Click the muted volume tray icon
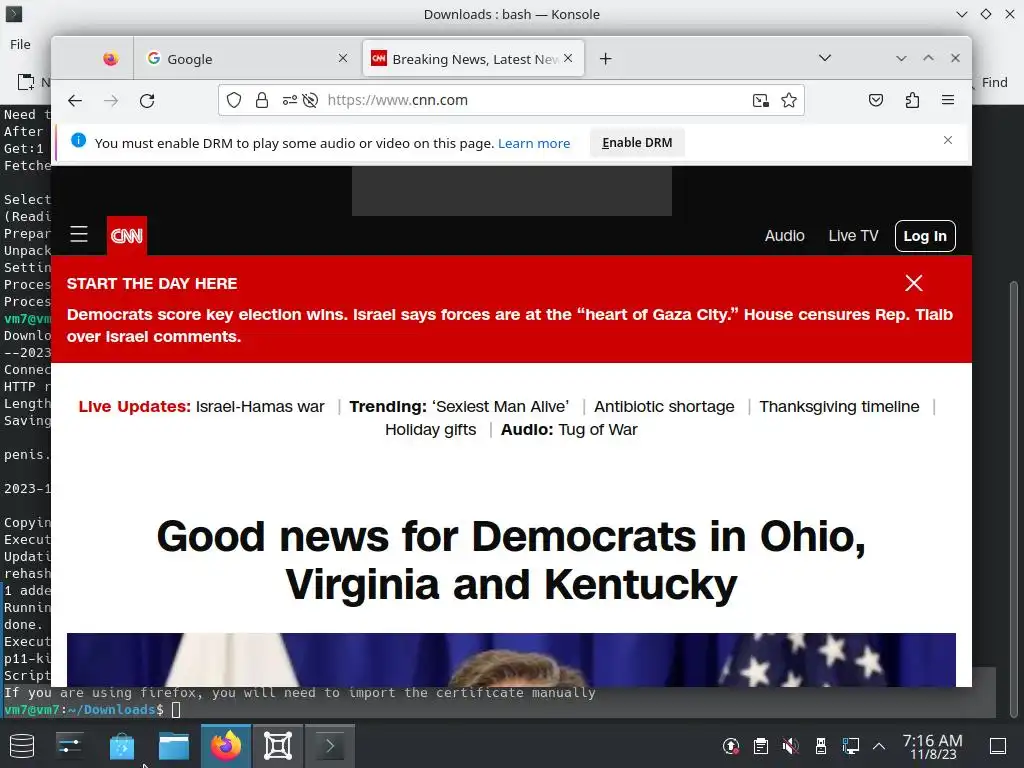The image size is (1024, 768). coord(790,746)
